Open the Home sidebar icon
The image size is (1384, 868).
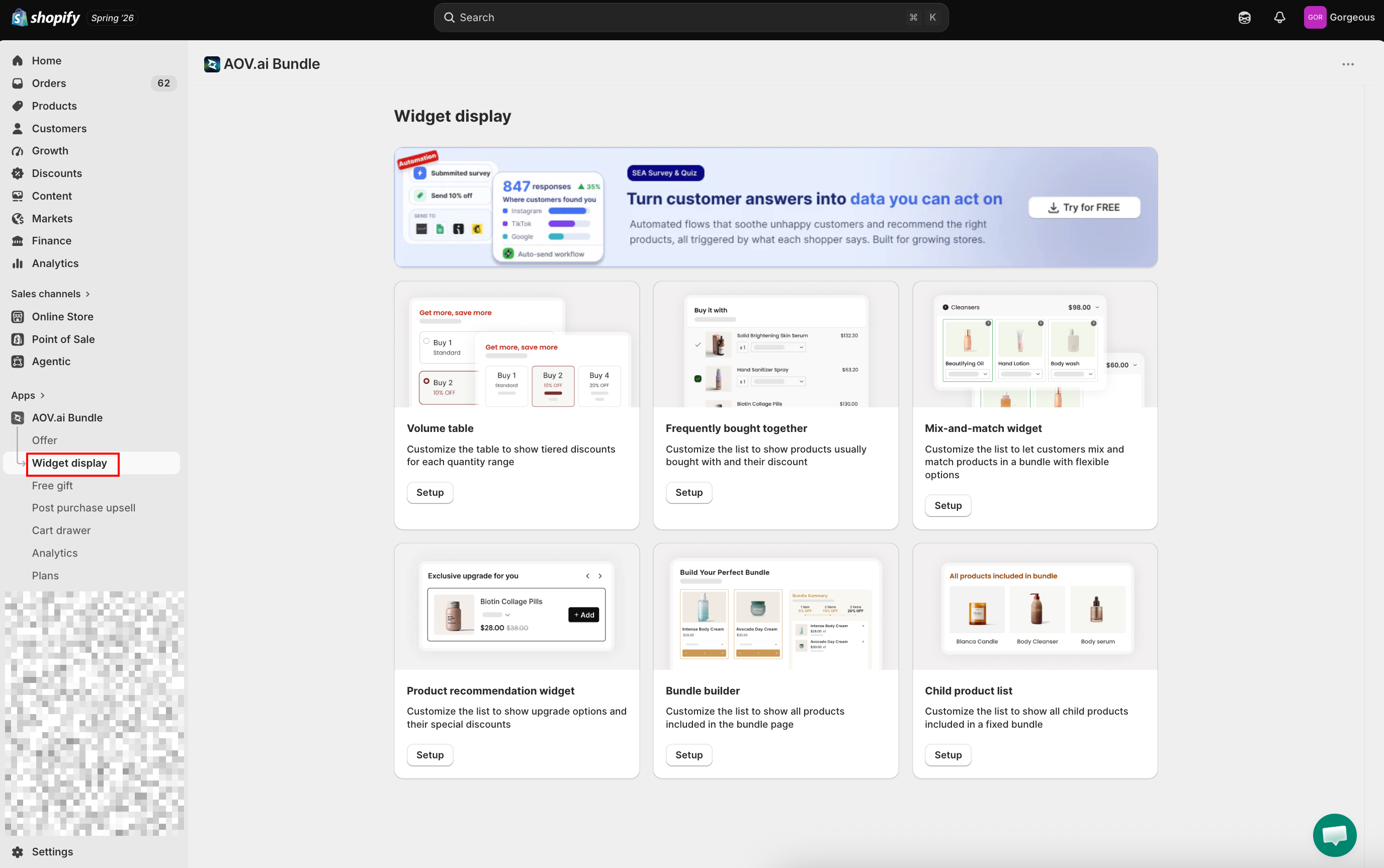(18, 61)
